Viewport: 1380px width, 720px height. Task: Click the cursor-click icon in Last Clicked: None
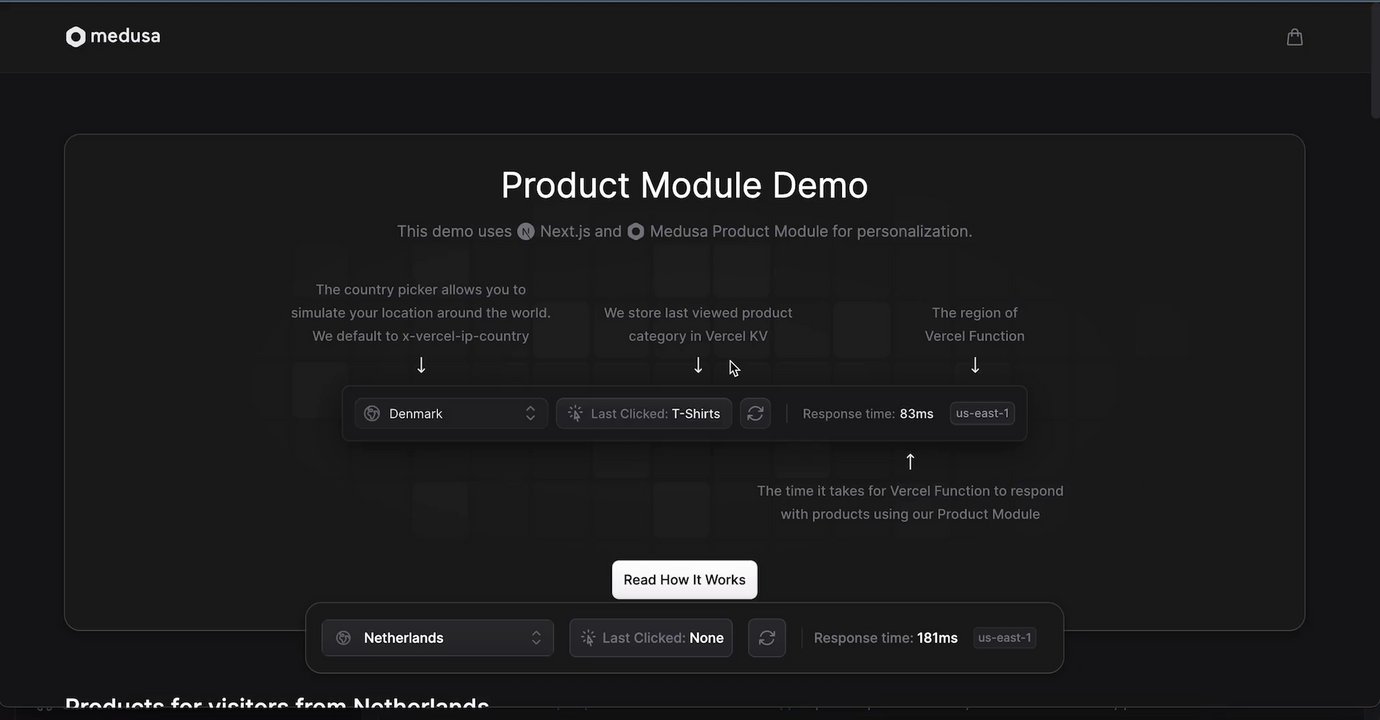(x=588, y=638)
